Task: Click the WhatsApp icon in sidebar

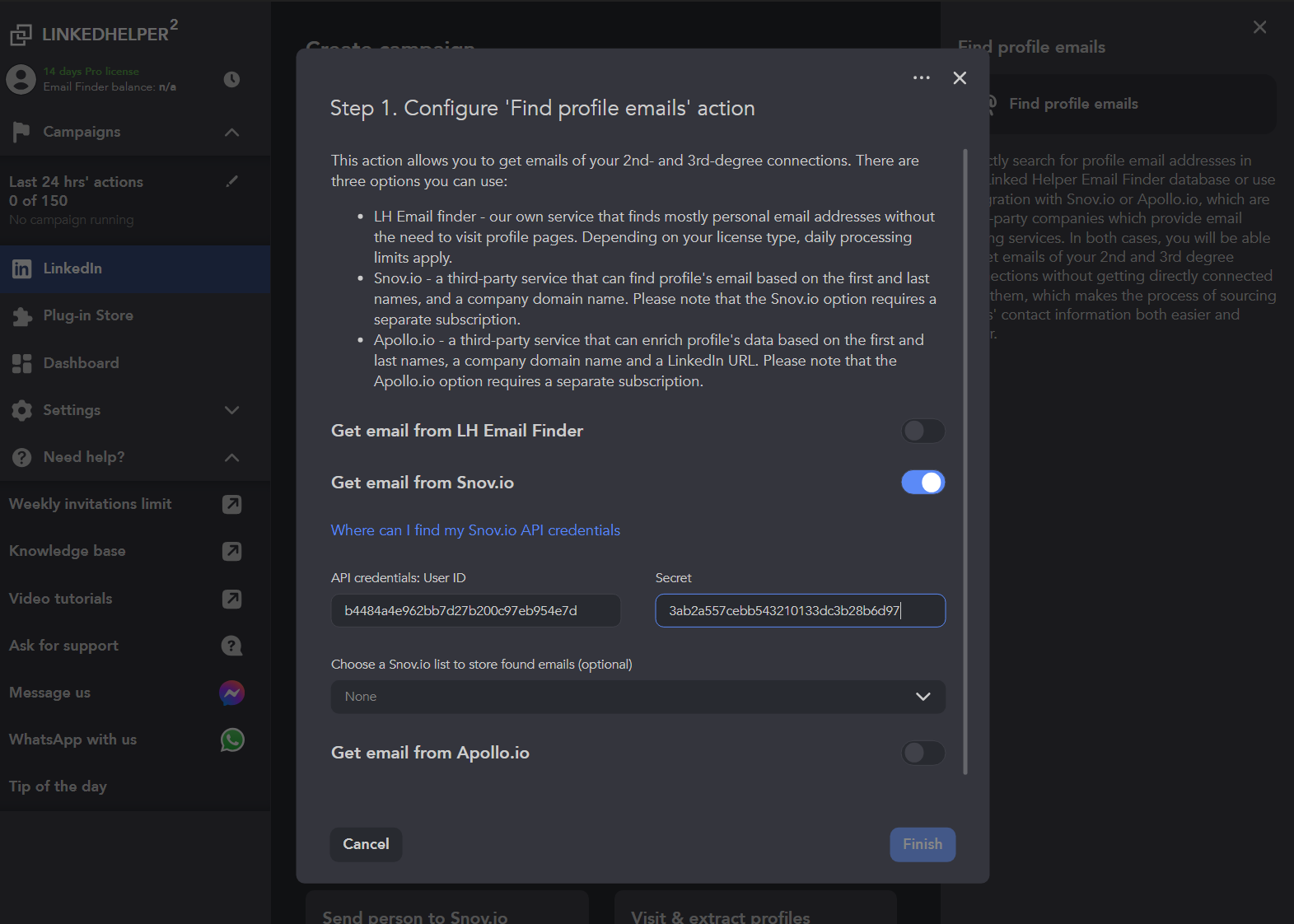Action: click(x=232, y=740)
